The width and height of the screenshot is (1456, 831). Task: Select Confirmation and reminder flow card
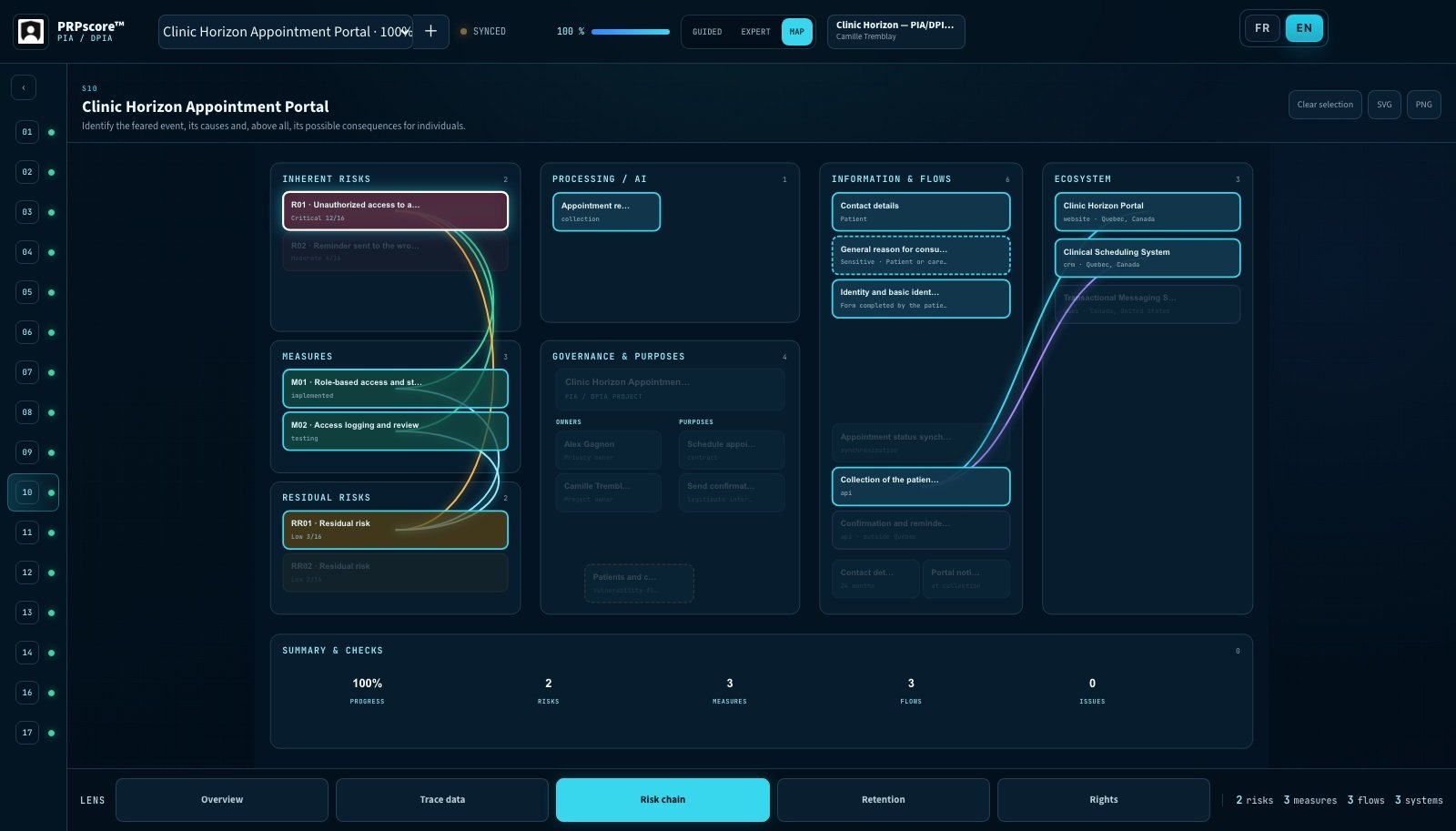921,530
